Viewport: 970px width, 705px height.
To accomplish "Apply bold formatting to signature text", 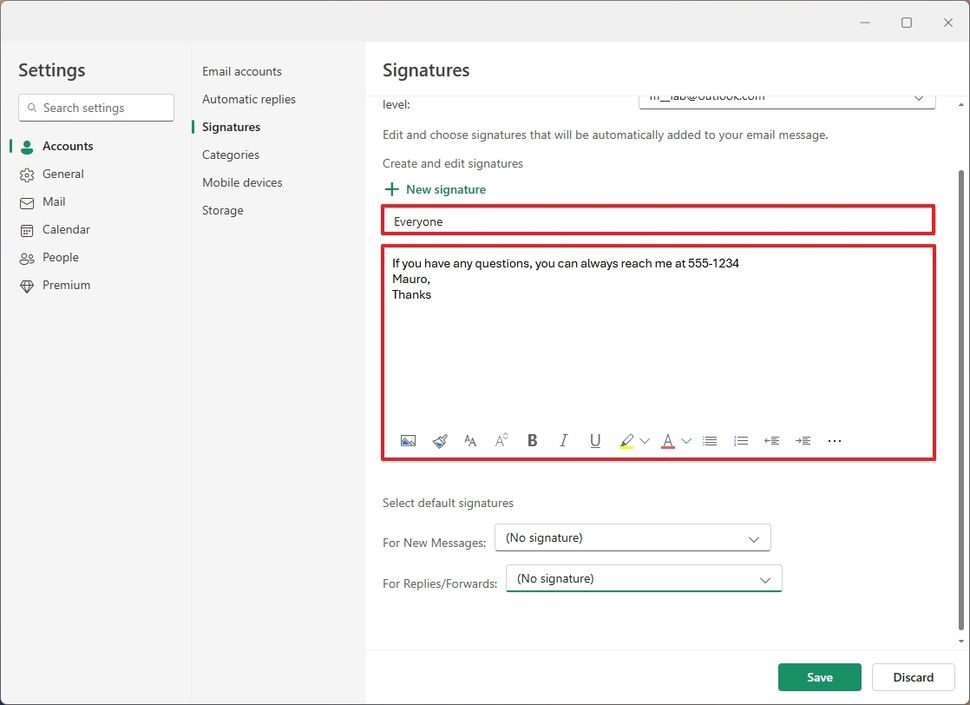I will [532, 440].
